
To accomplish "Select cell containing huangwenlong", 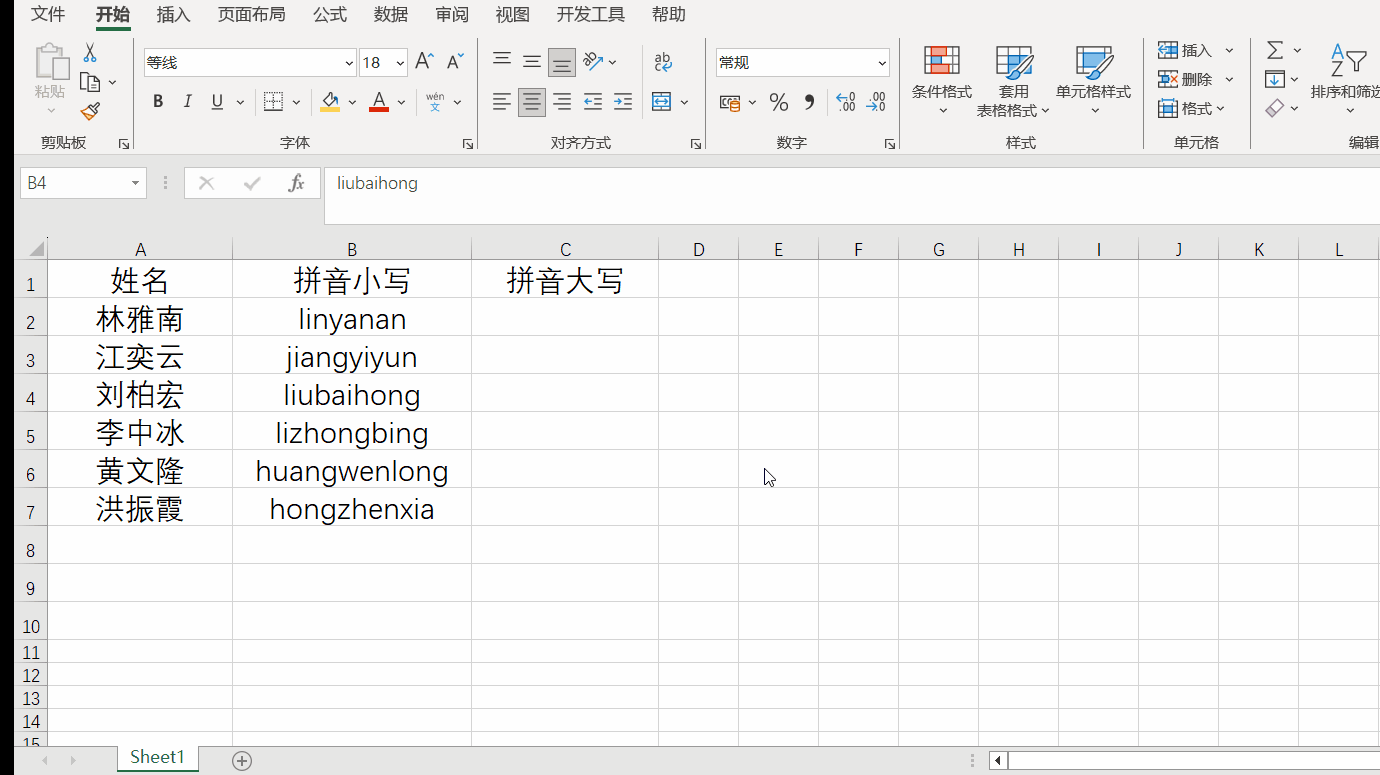I will point(352,471).
